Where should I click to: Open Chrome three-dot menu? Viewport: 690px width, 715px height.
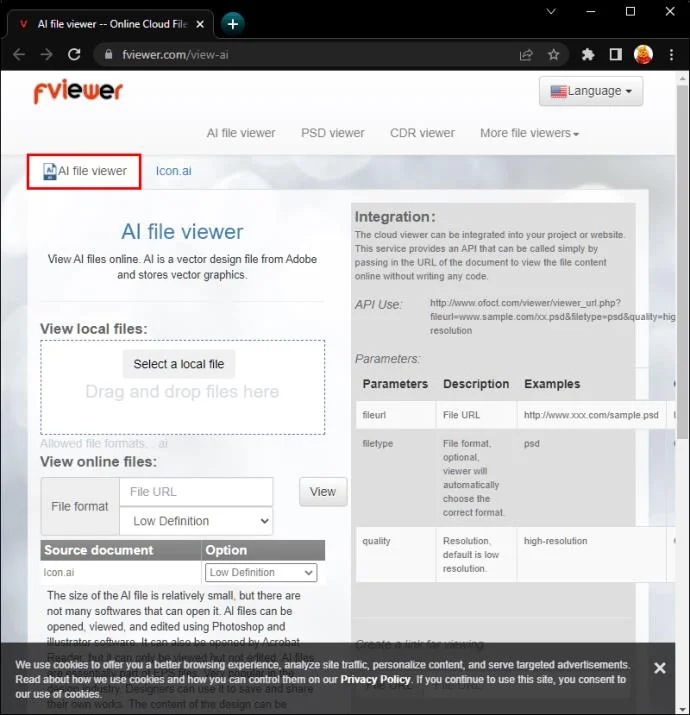(671, 55)
